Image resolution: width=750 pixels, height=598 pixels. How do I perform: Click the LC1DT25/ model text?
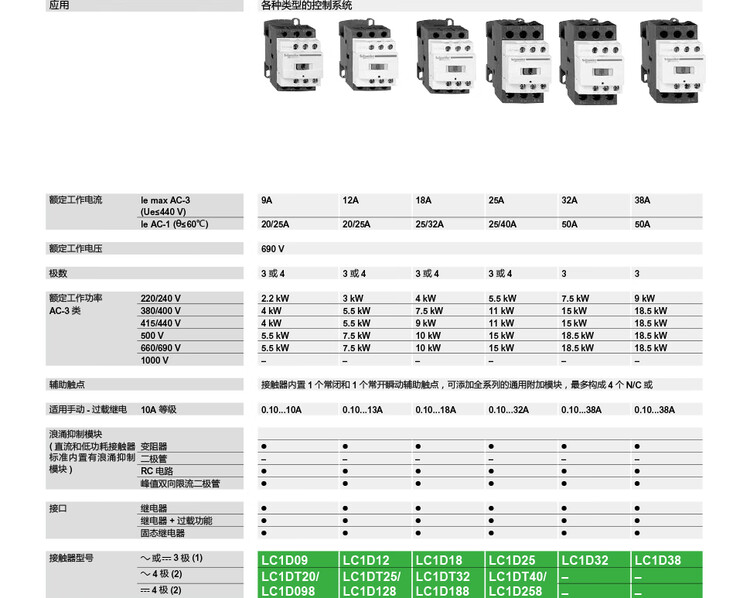pyautogui.click(x=372, y=576)
